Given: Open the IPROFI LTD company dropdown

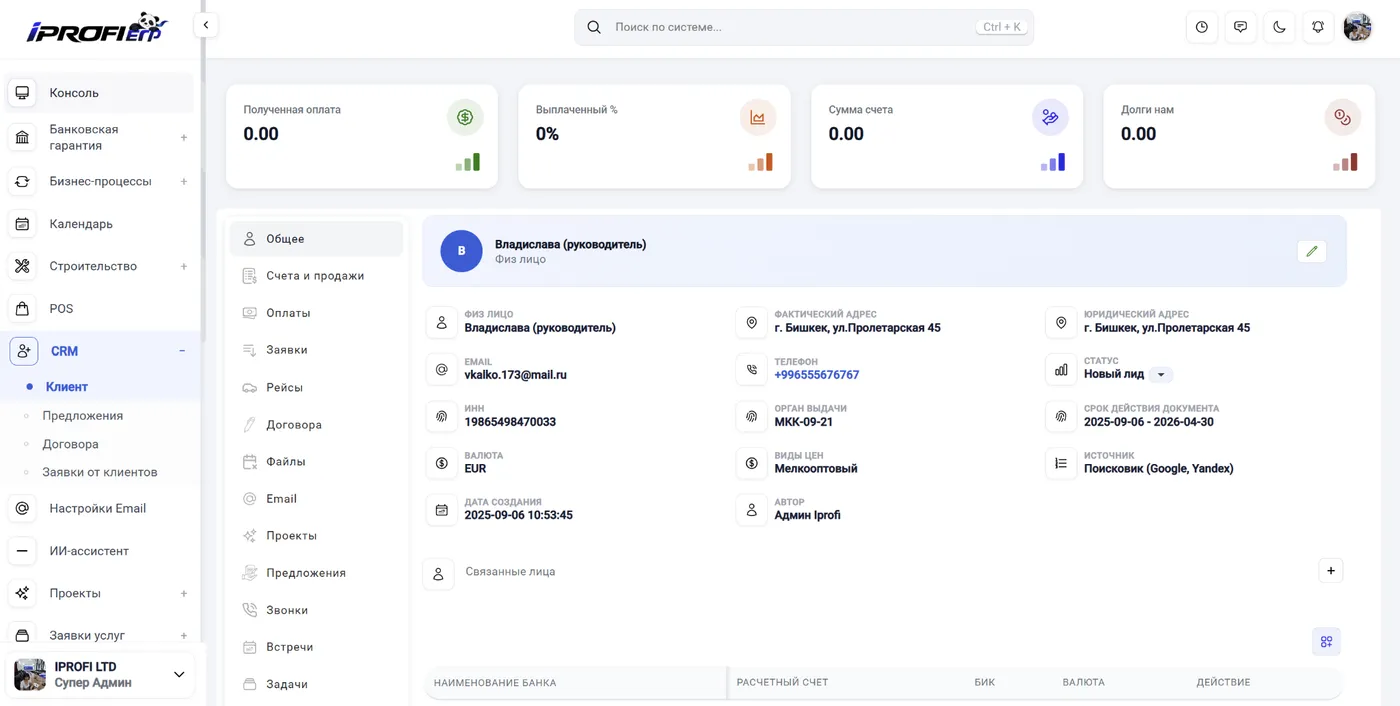Looking at the screenshot, I should tap(100, 675).
